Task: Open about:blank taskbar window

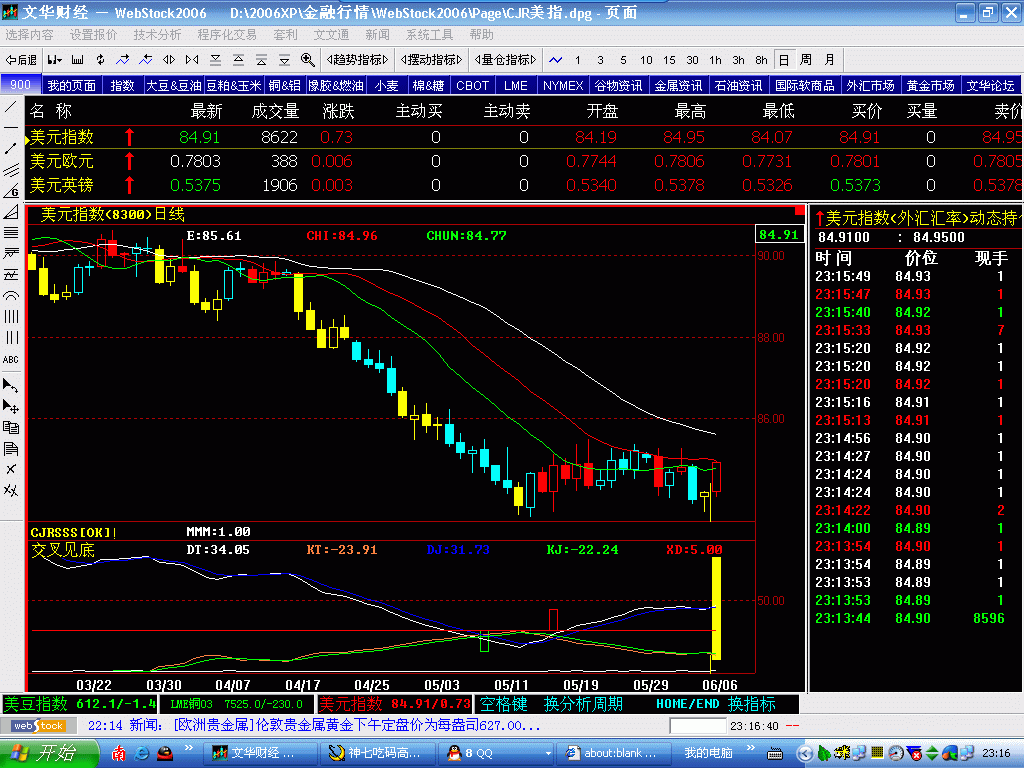Action: coord(613,753)
